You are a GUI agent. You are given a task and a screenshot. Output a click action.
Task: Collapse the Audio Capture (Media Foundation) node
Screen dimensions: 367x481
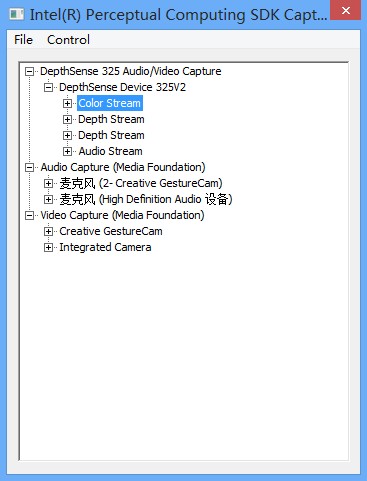pos(30,167)
